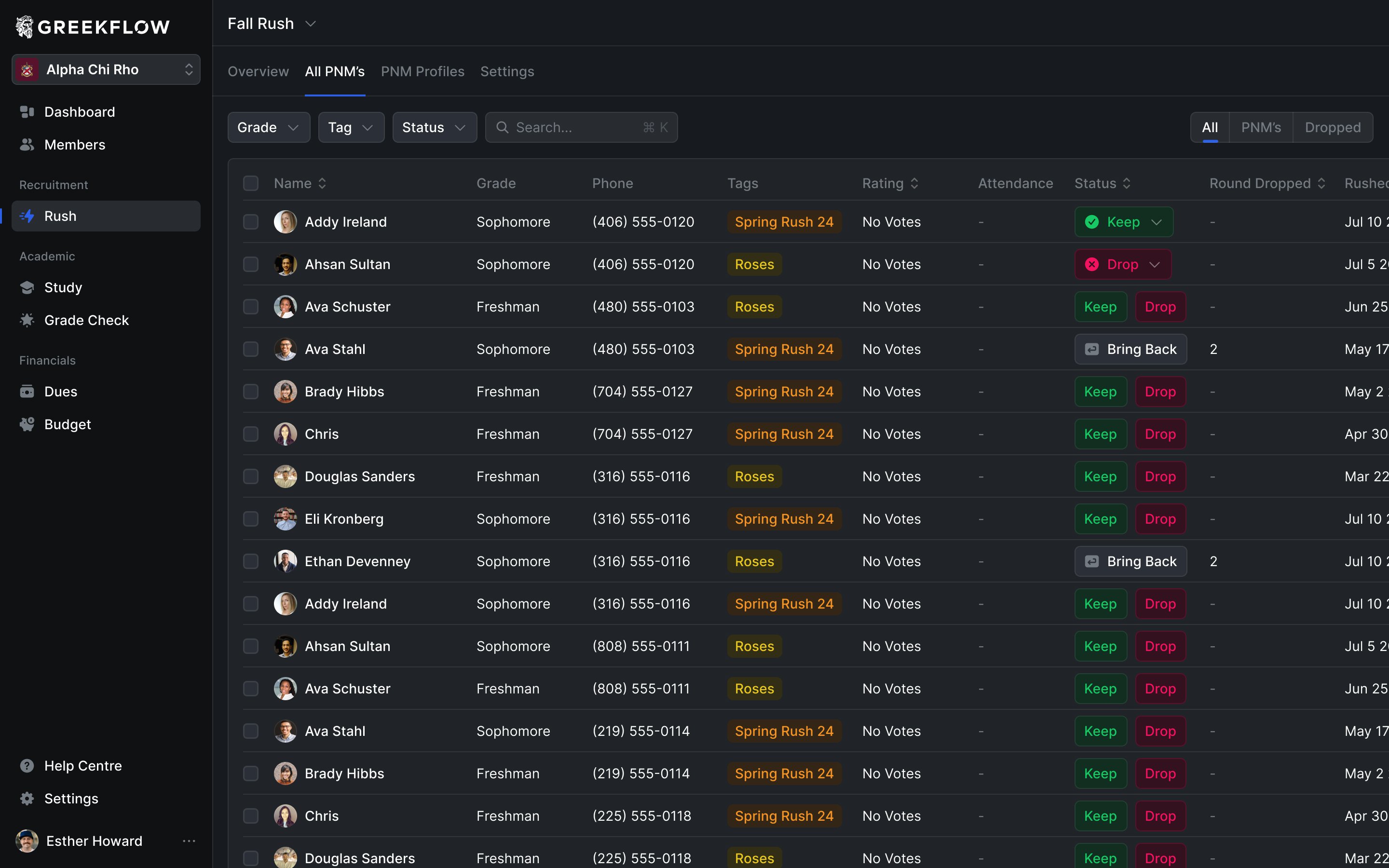The height and width of the screenshot is (868, 1389).
Task: Click Bring Back for Ava Stahl
Action: [x=1130, y=349]
